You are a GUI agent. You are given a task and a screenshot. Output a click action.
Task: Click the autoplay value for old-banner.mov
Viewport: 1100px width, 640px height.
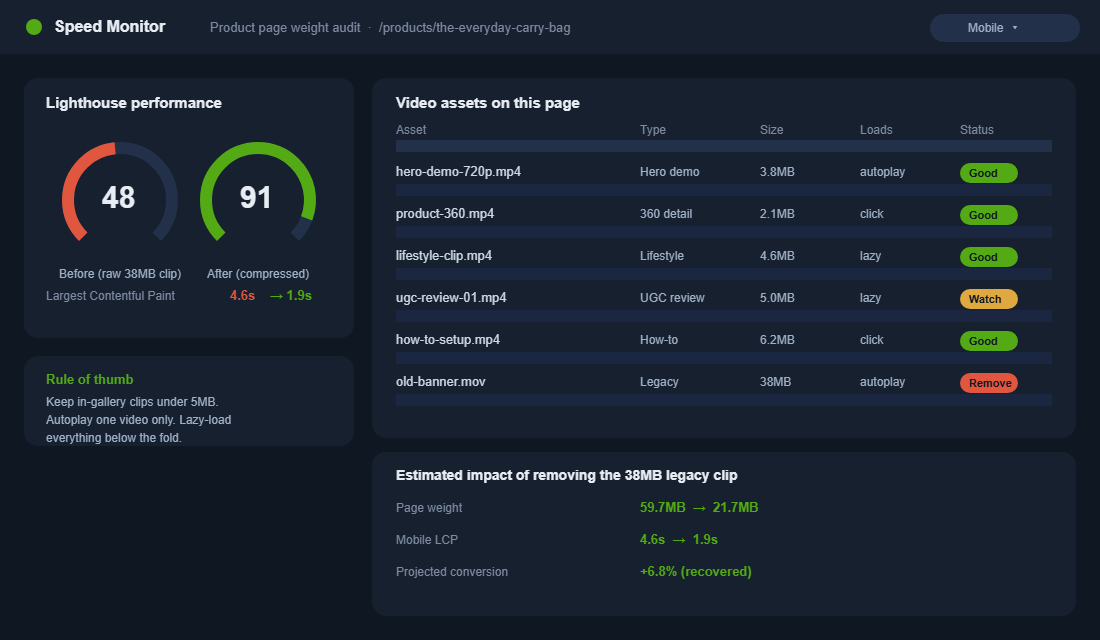[x=883, y=382]
